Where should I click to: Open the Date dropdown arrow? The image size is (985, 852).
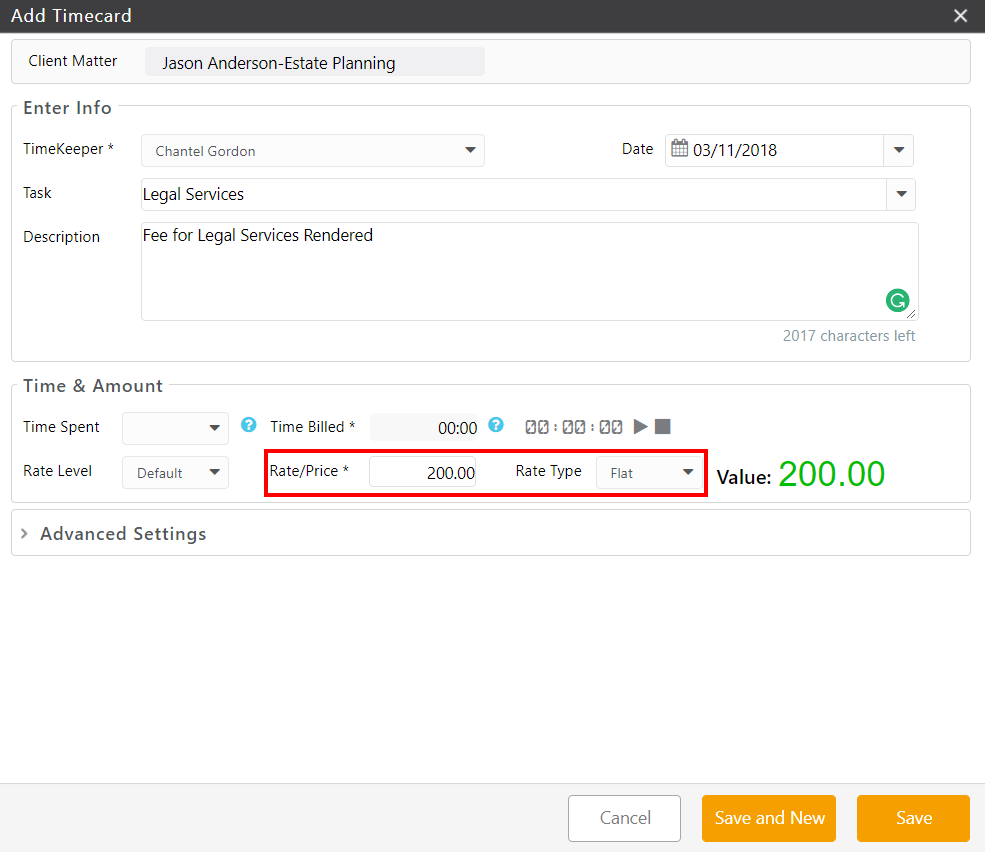point(898,150)
